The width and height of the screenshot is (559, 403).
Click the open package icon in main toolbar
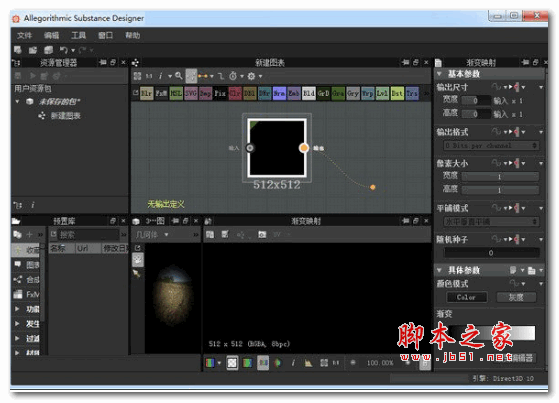coord(33,50)
